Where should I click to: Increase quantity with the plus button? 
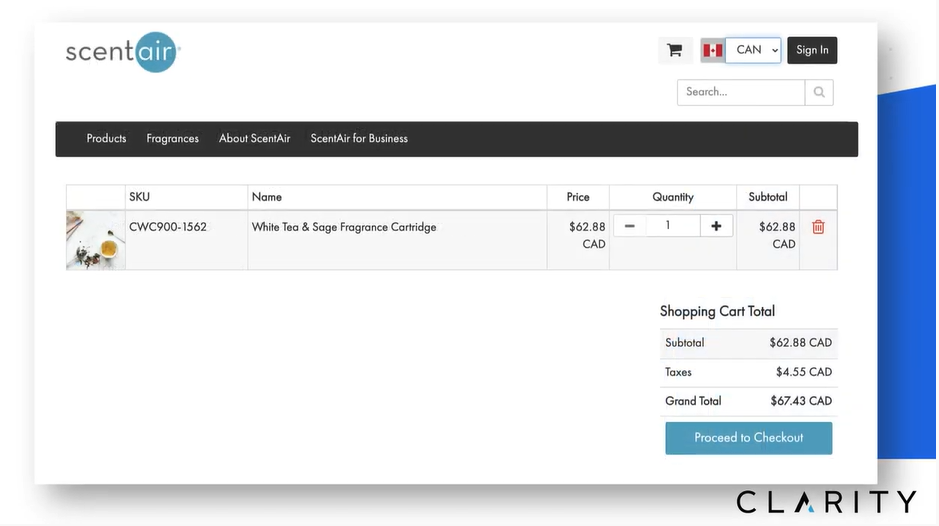pos(716,226)
